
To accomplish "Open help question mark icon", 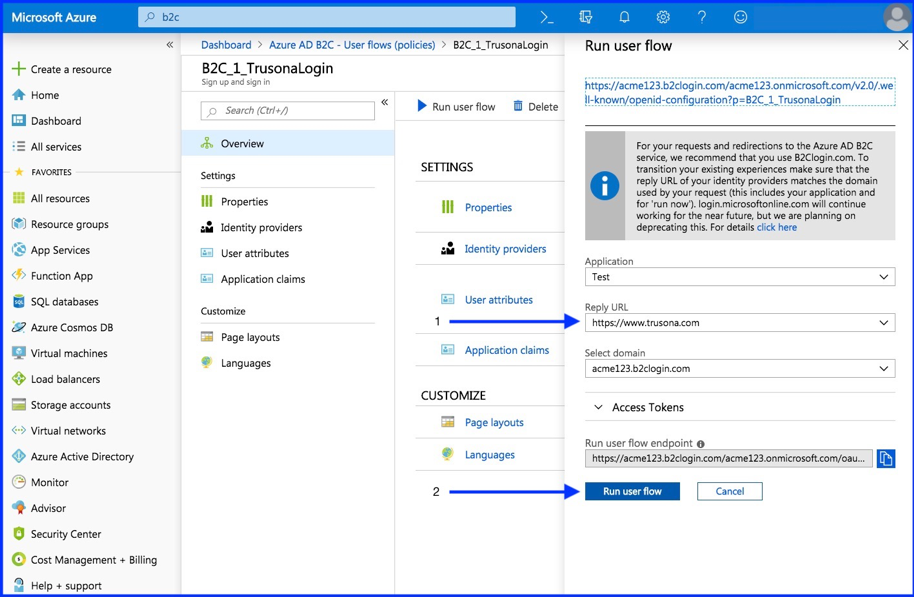I will (702, 17).
